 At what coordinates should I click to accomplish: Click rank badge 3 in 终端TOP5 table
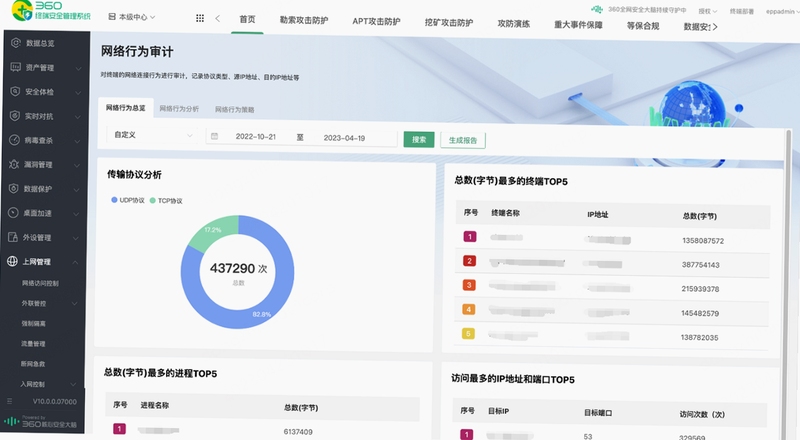click(469, 285)
